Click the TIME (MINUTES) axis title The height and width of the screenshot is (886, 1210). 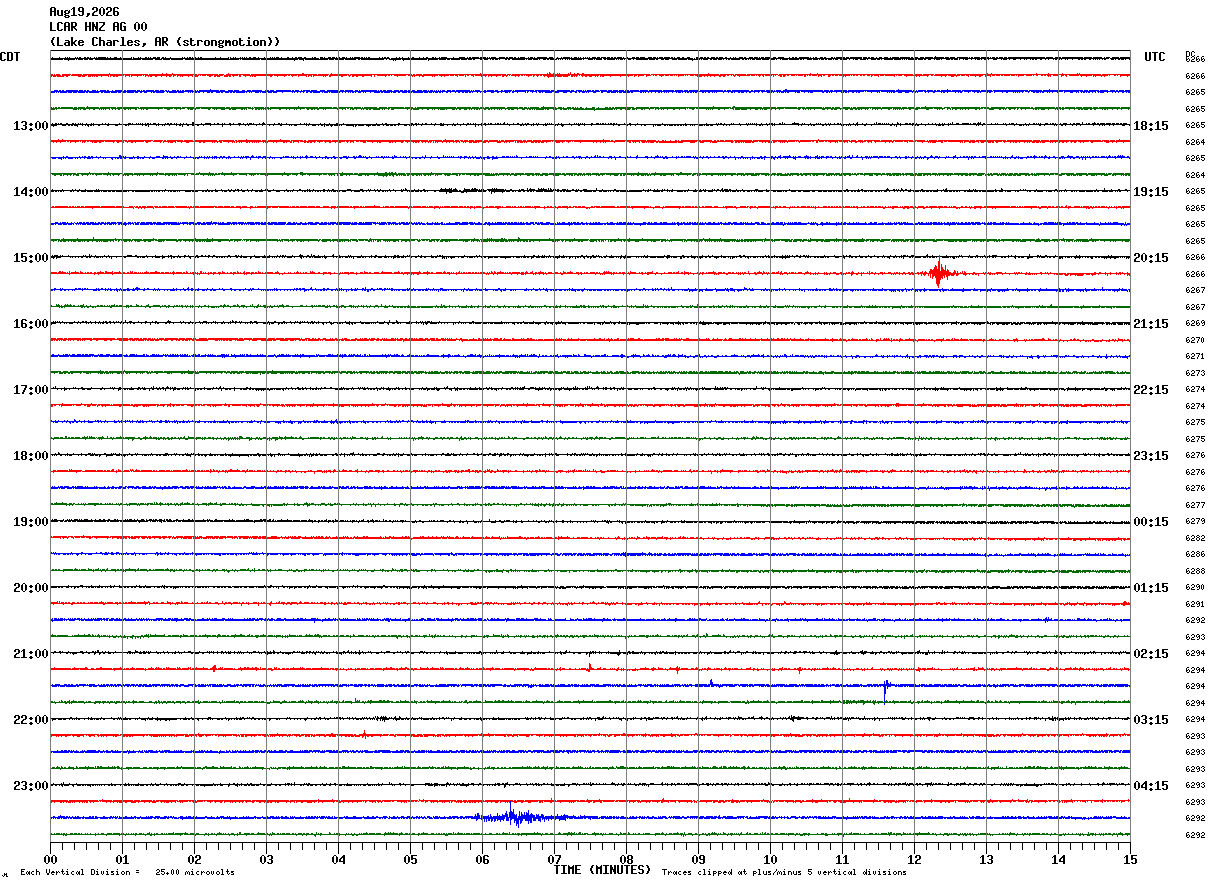tap(602, 870)
